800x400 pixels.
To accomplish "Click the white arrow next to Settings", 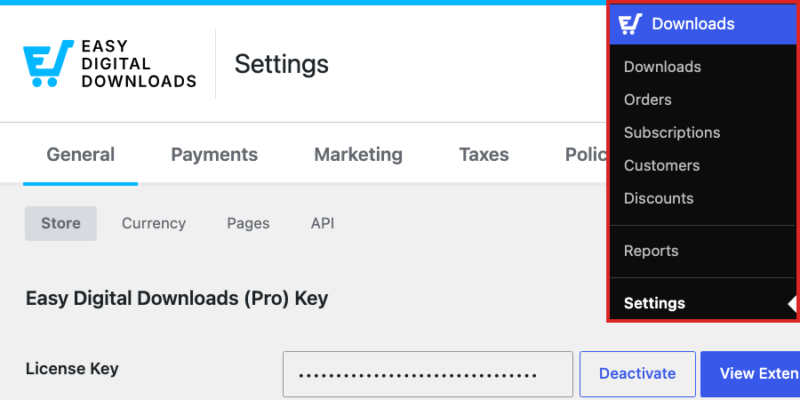I will point(792,304).
